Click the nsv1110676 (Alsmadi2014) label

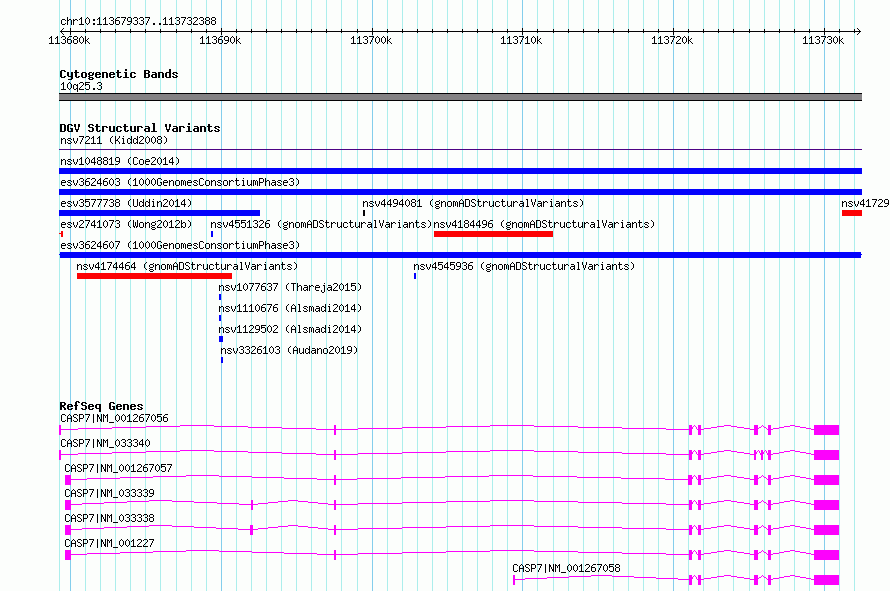pos(290,308)
